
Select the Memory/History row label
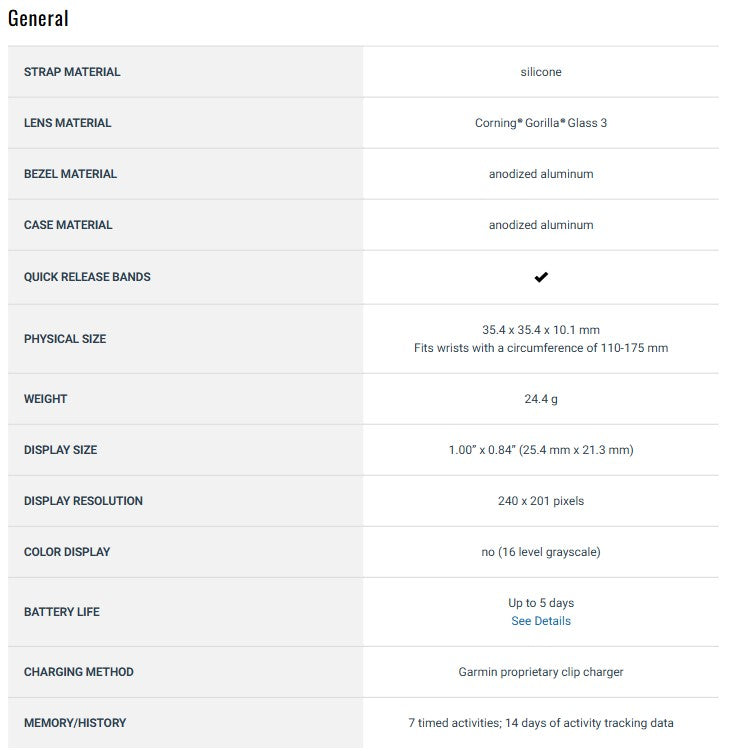pos(75,723)
